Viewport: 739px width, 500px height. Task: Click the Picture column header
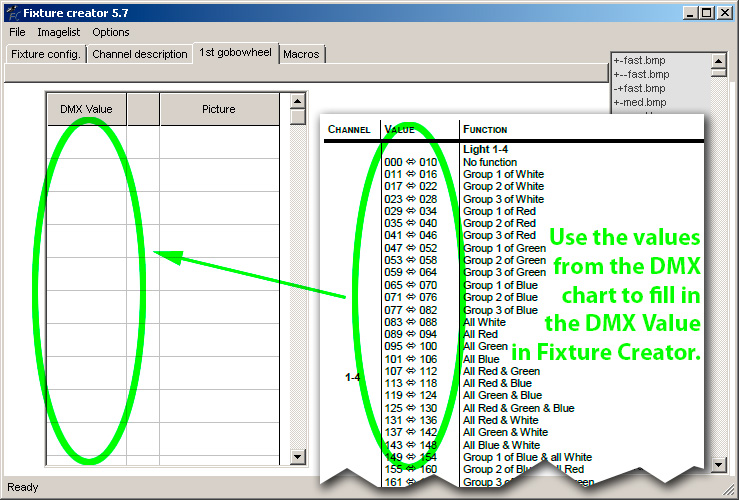pyautogui.click(x=219, y=109)
